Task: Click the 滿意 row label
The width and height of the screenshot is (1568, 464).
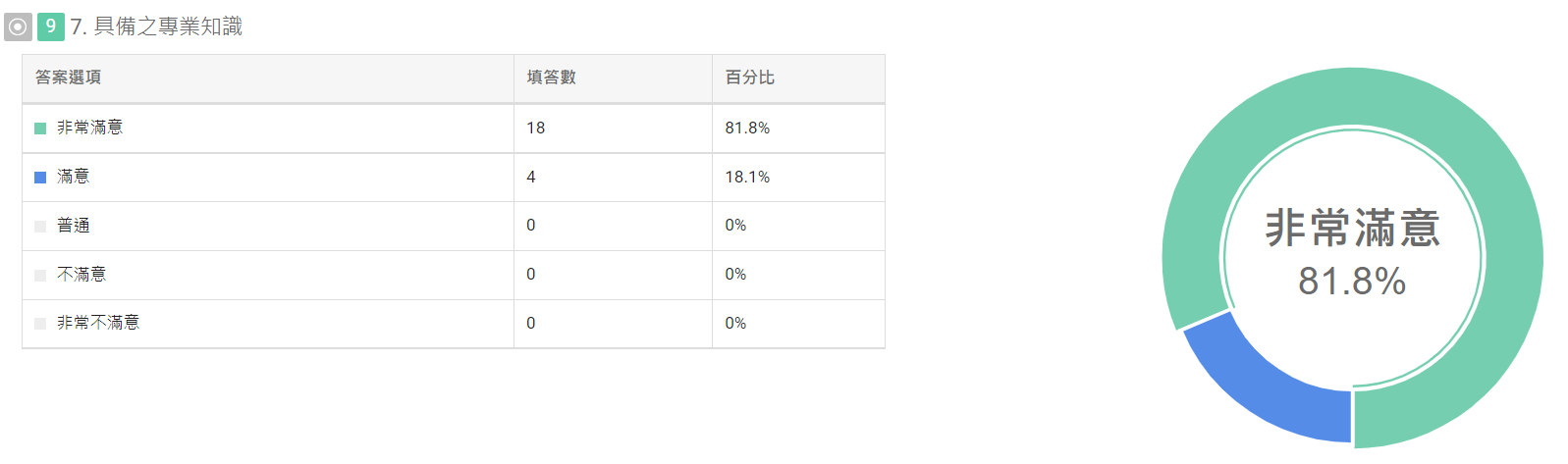Action: coord(74,177)
